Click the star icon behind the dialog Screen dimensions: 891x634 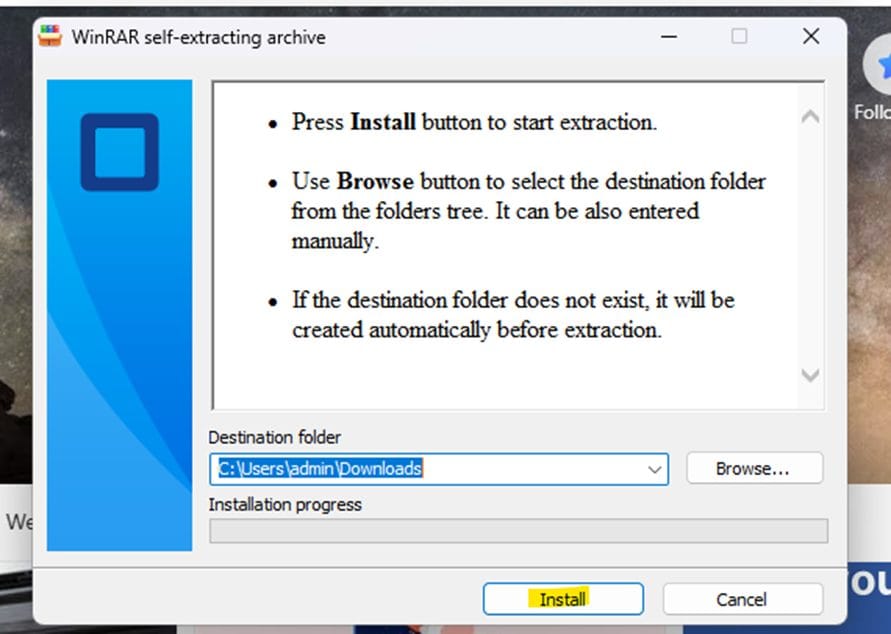(x=881, y=66)
